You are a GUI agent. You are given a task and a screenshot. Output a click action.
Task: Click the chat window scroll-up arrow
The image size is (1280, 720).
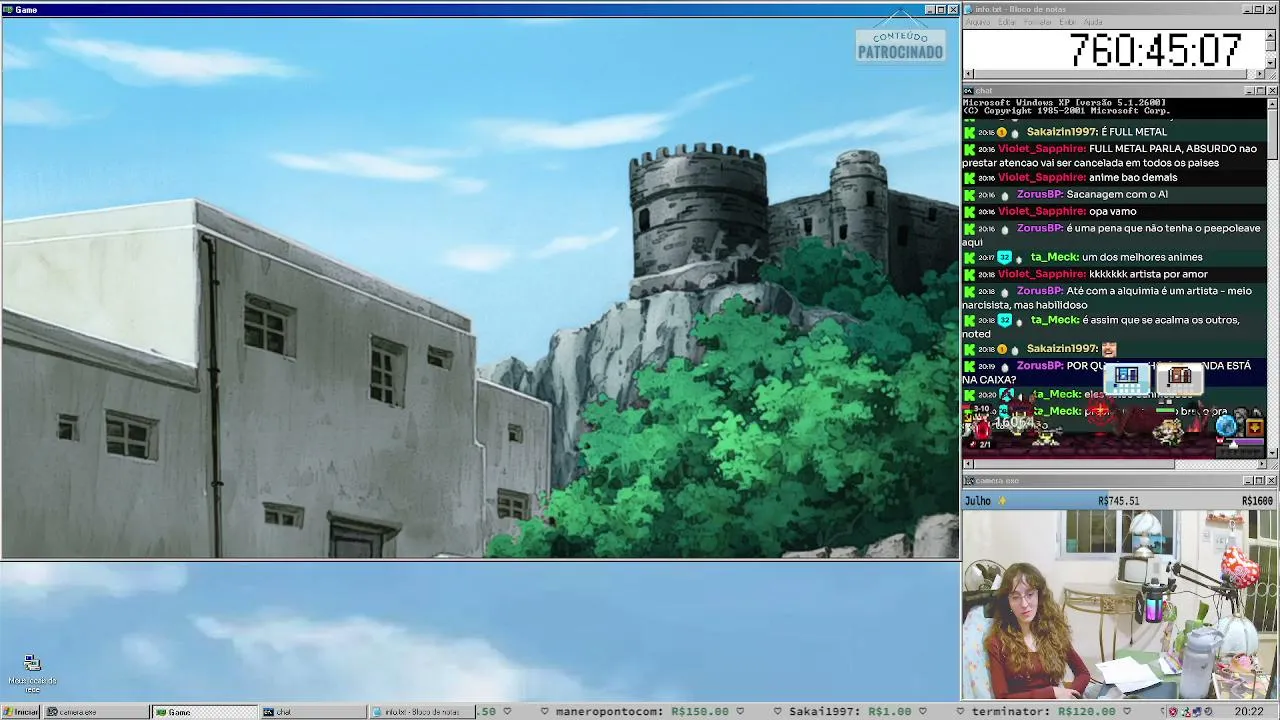click(1272, 104)
